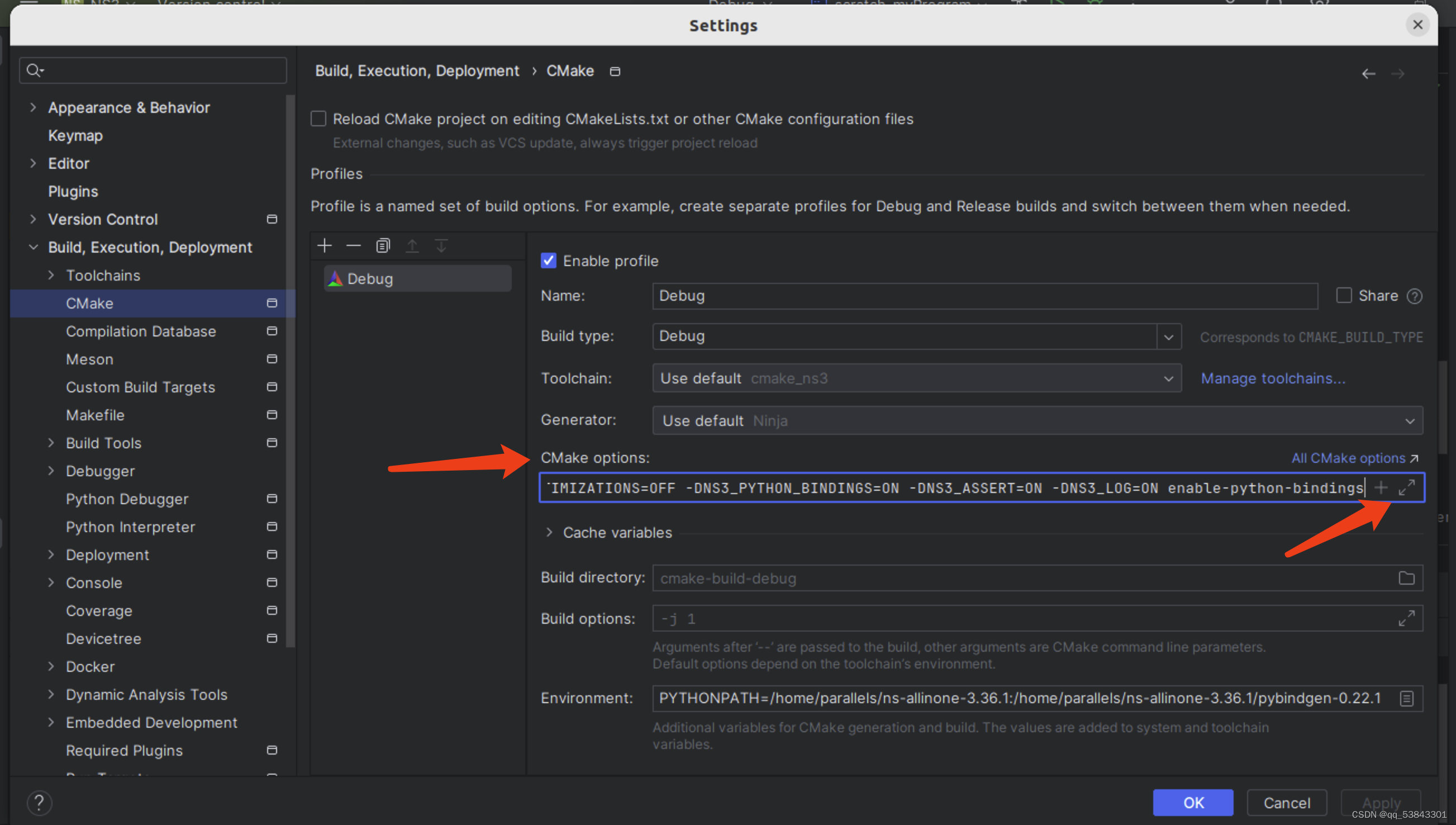Remove the selected CMake profile

(353, 246)
